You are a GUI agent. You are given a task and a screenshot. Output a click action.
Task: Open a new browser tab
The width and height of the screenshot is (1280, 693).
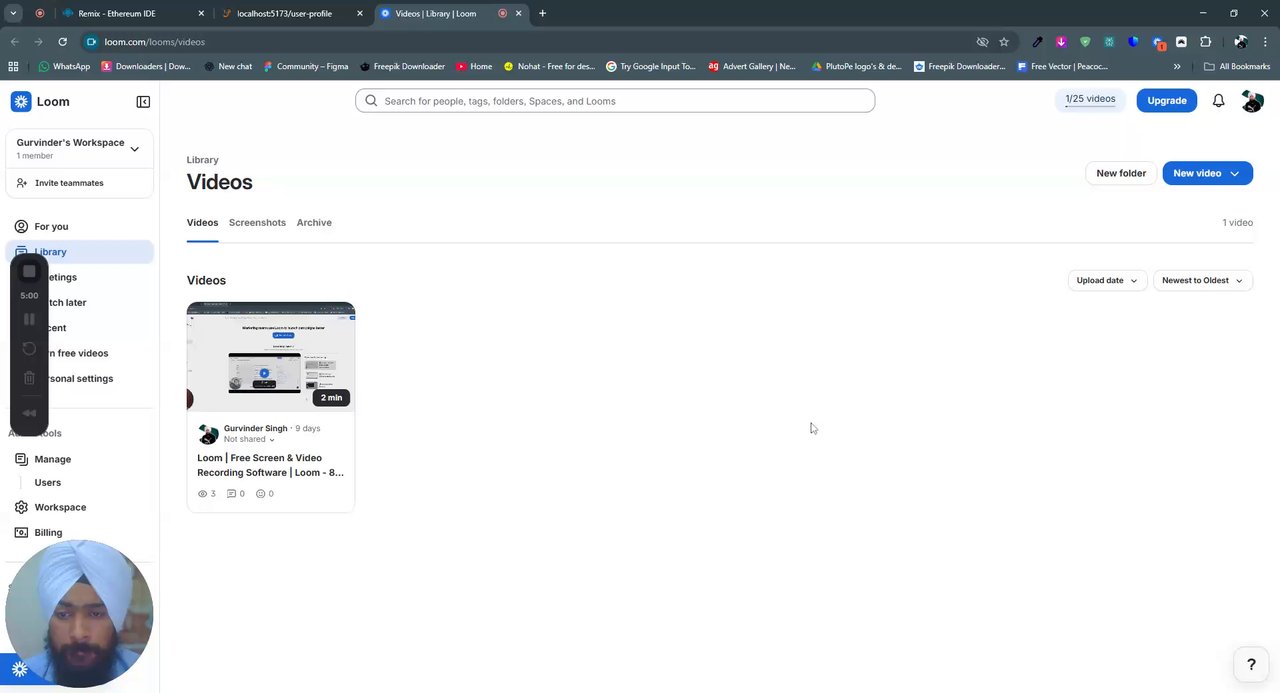[x=542, y=14]
